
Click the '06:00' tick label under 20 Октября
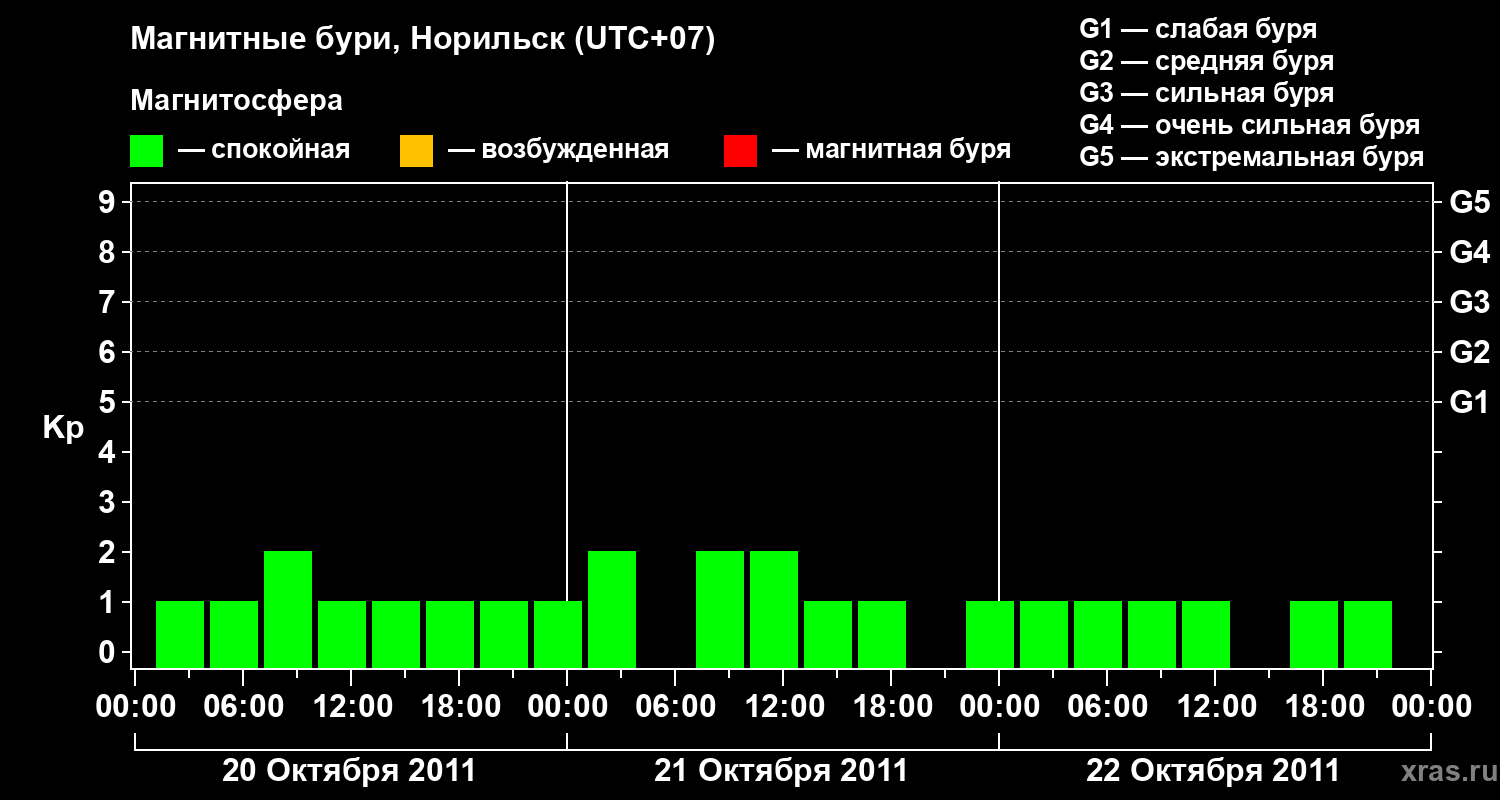243,706
